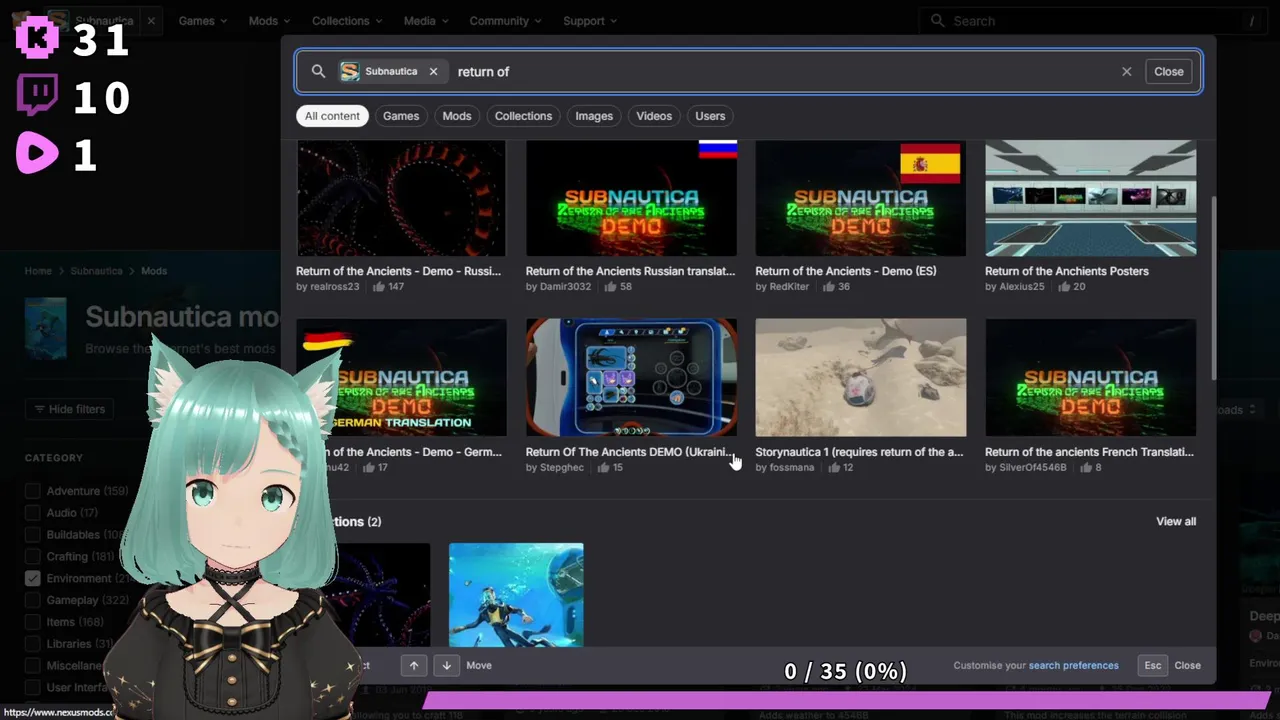Open the French Translation demo thumbnail
The width and height of the screenshot is (1280, 720).
point(1090,377)
